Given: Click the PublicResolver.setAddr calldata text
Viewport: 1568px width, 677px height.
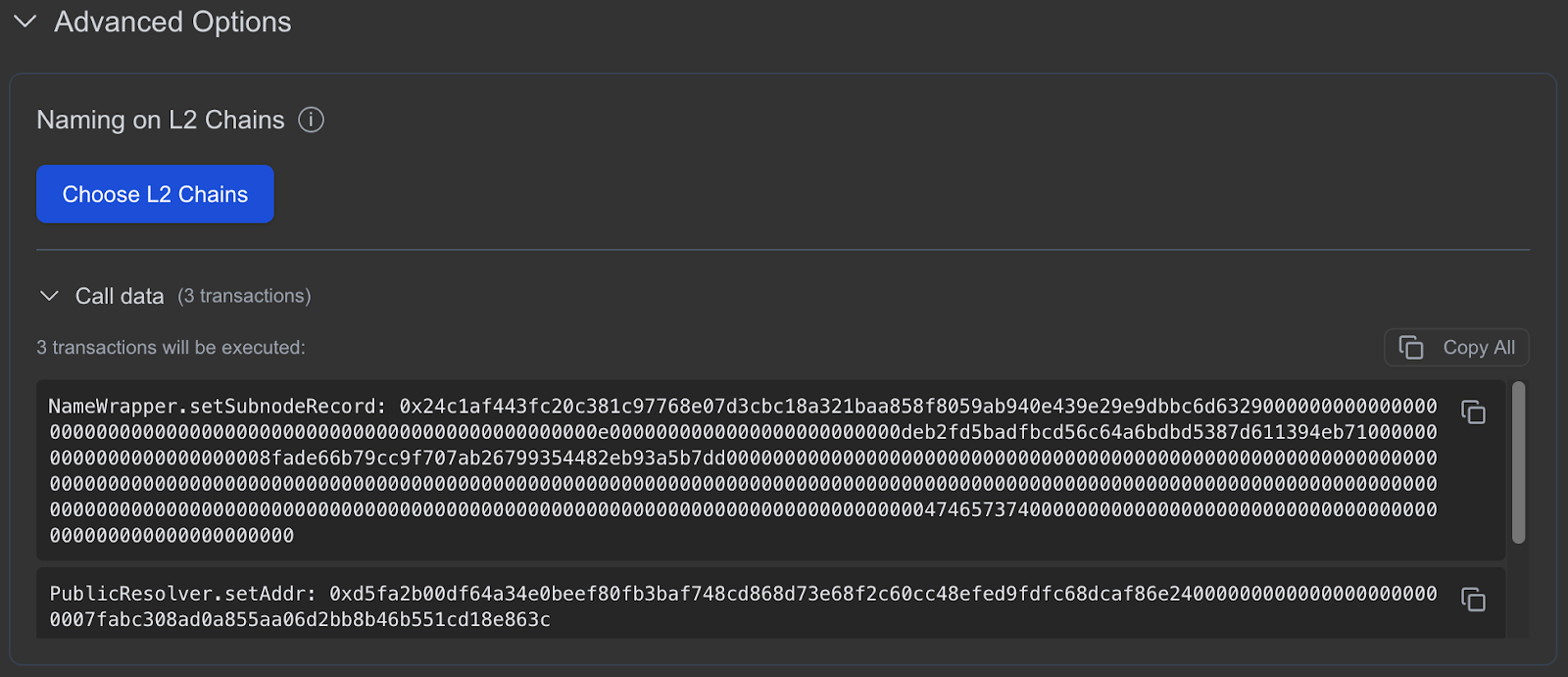Looking at the screenshot, I should click(x=686, y=602).
